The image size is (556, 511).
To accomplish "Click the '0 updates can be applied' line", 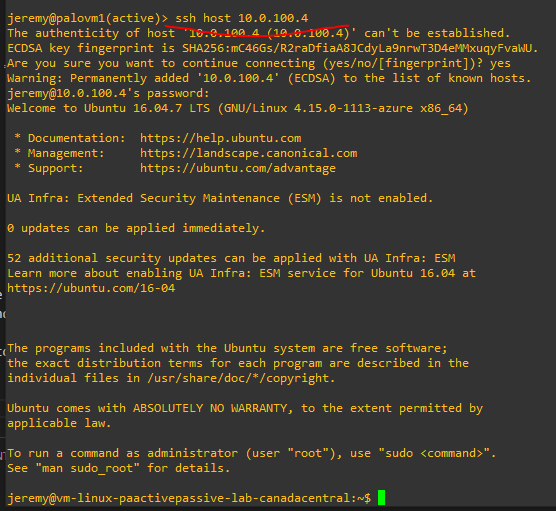I will [136, 228].
